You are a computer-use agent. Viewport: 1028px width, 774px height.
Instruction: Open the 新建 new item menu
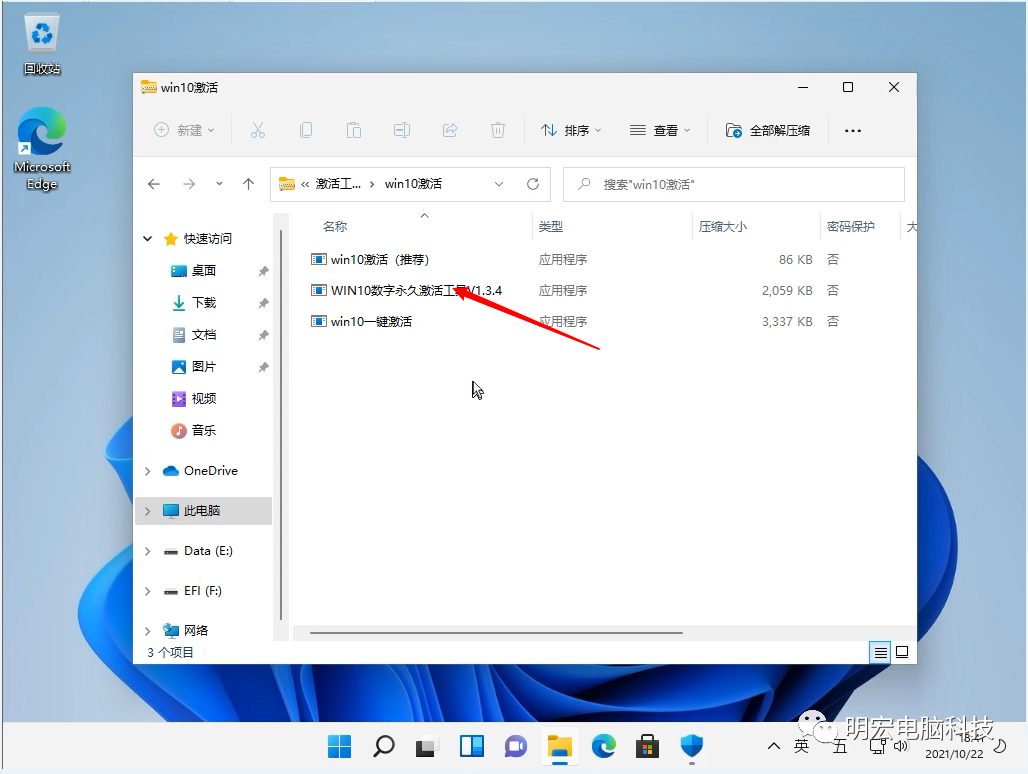pos(184,130)
